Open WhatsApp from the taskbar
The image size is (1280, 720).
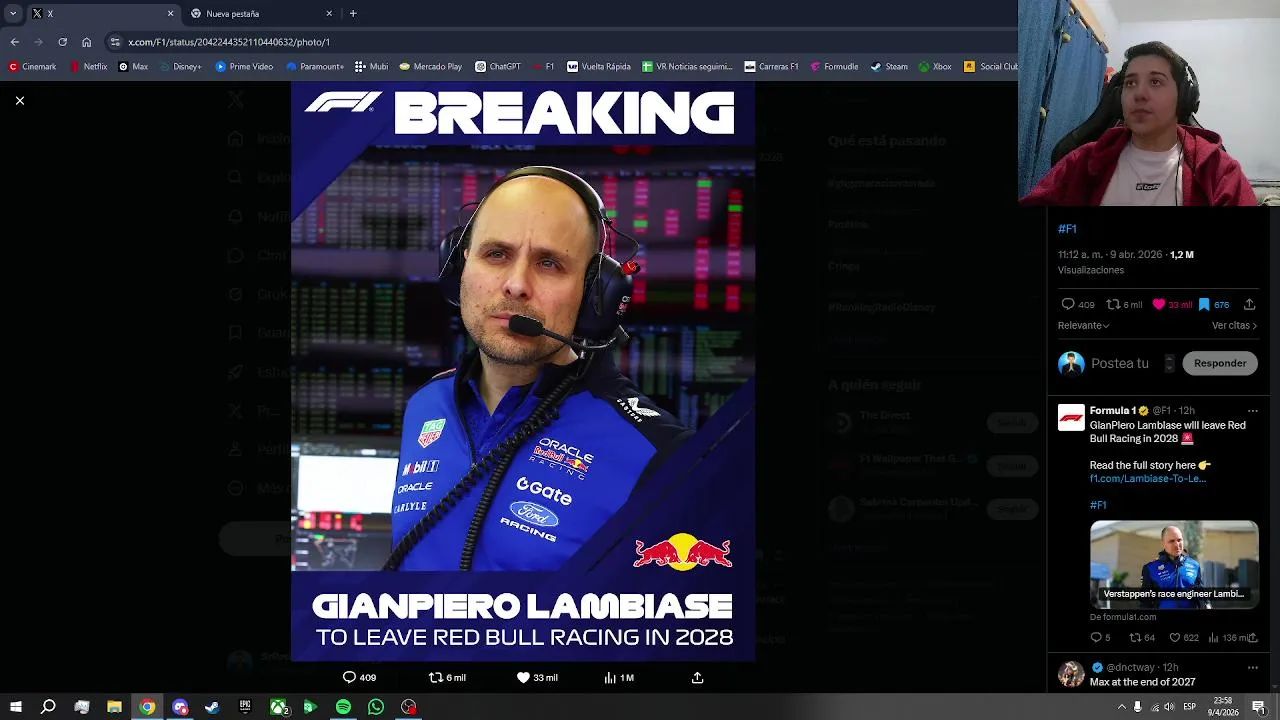pyautogui.click(x=376, y=707)
